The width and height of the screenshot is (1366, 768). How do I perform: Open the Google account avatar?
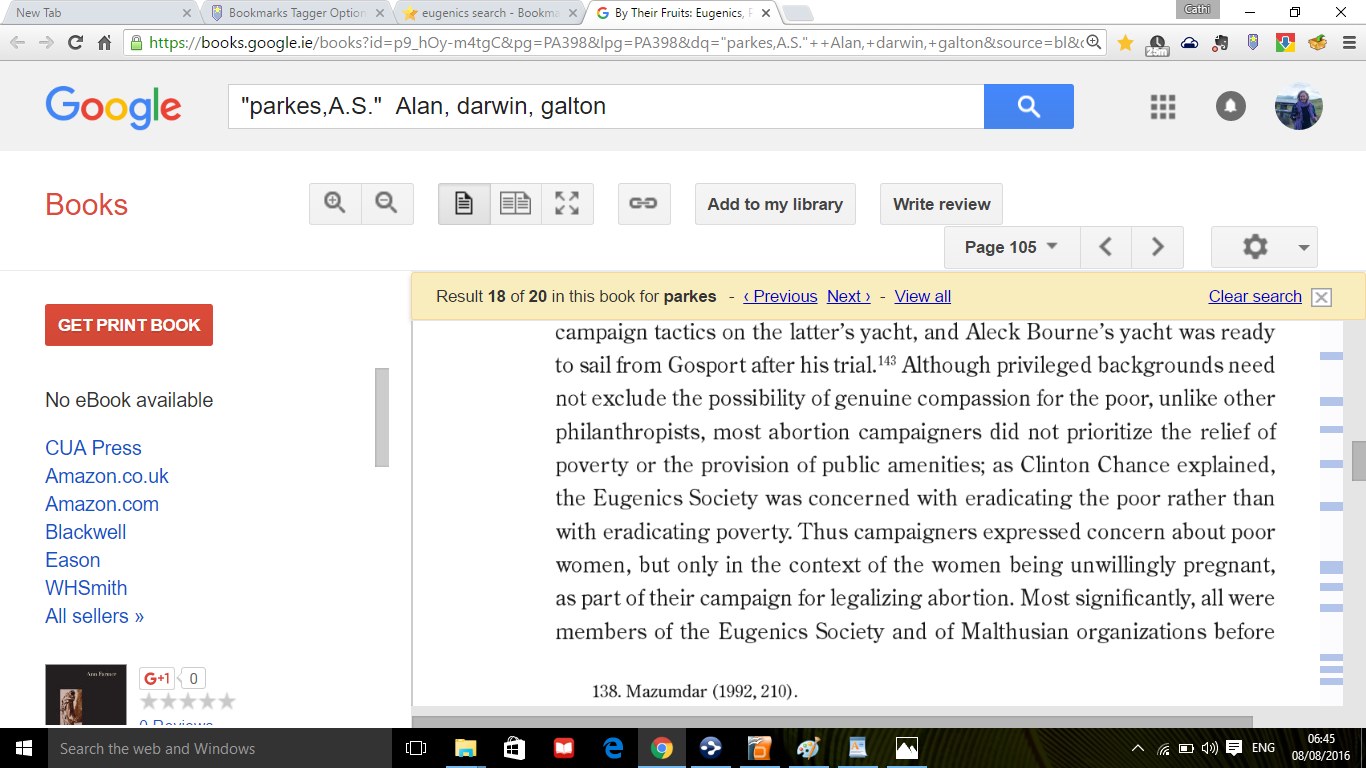[x=1299, y=106]
